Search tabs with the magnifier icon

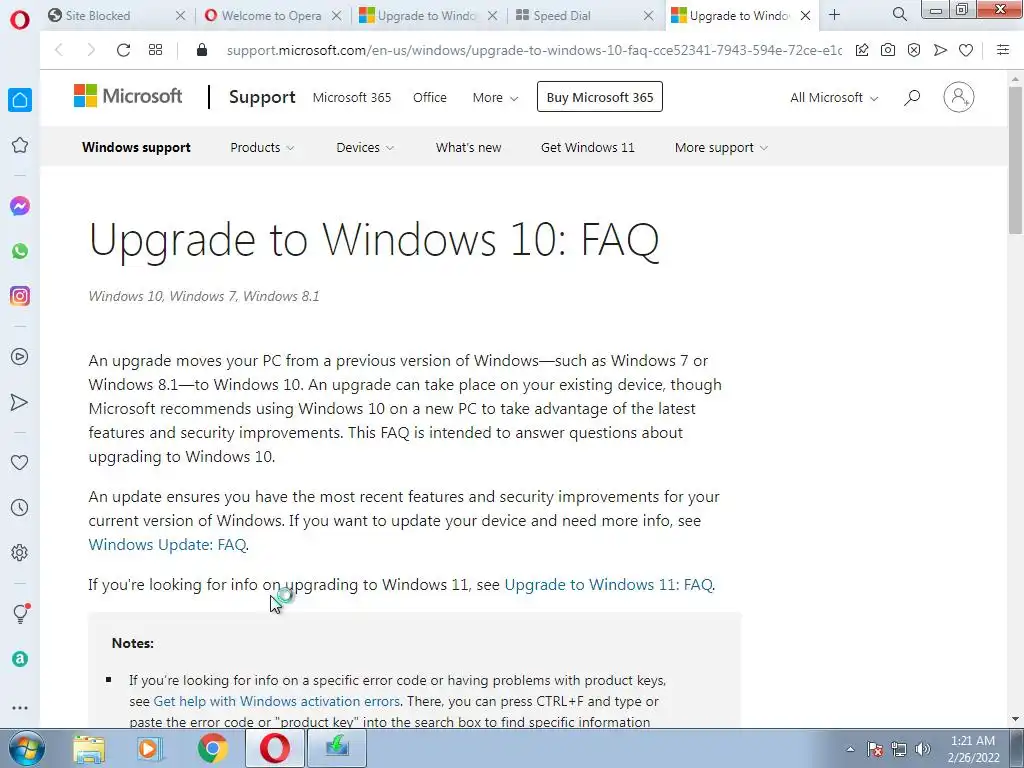pos(899,14)
